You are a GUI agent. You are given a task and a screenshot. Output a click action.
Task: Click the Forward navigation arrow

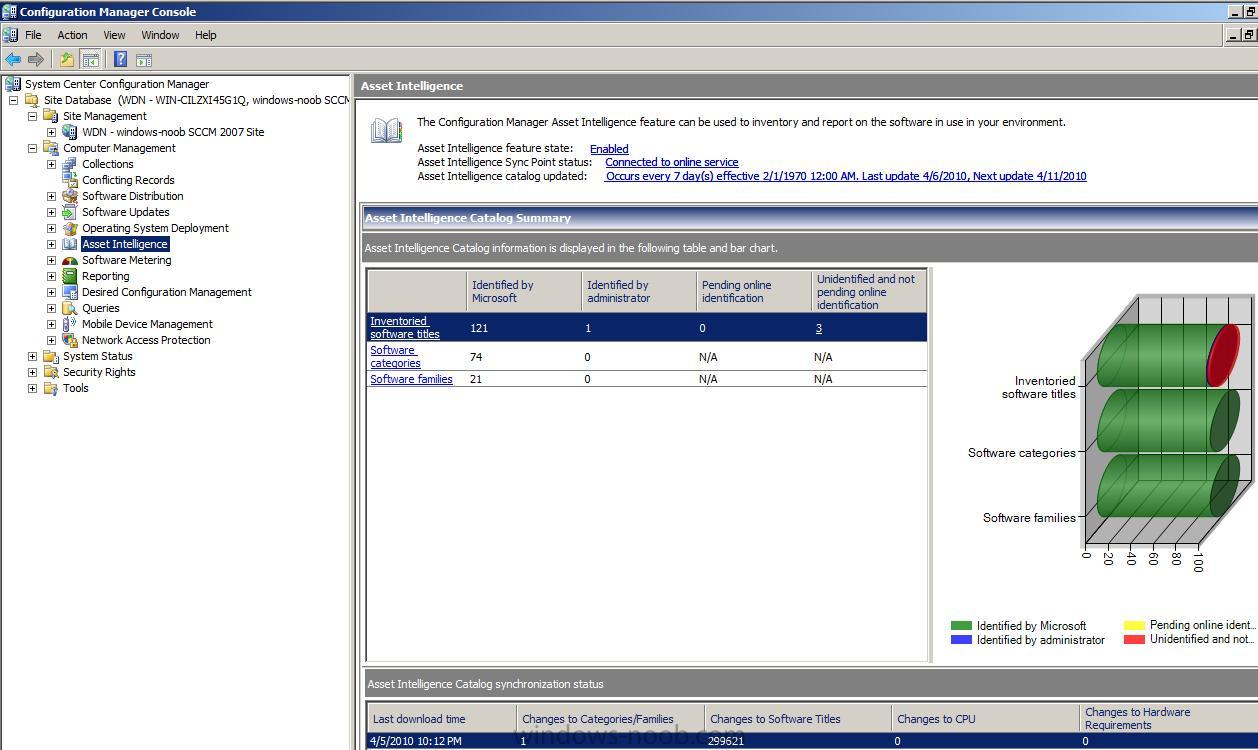pos(36,60)
